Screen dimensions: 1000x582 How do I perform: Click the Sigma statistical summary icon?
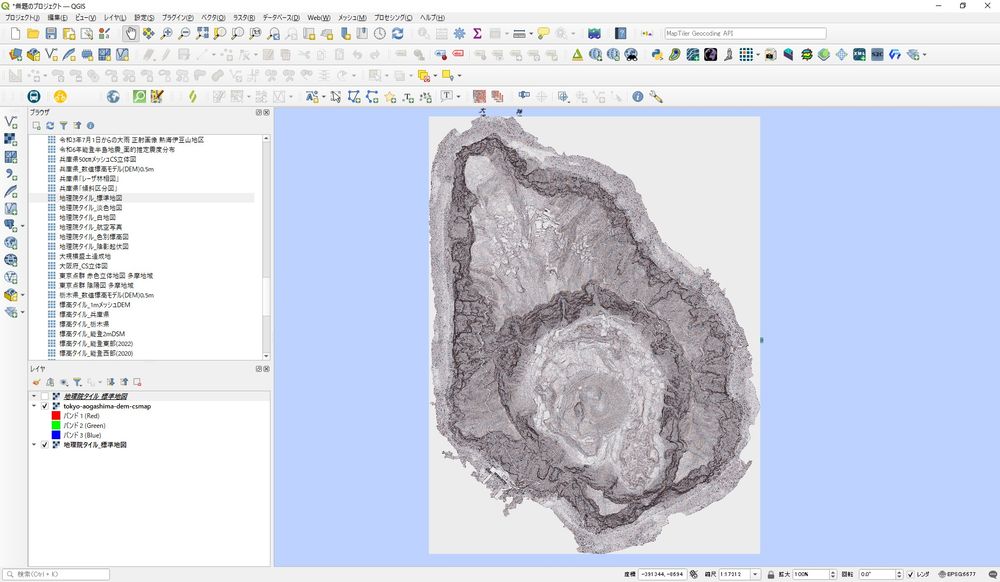477,34
